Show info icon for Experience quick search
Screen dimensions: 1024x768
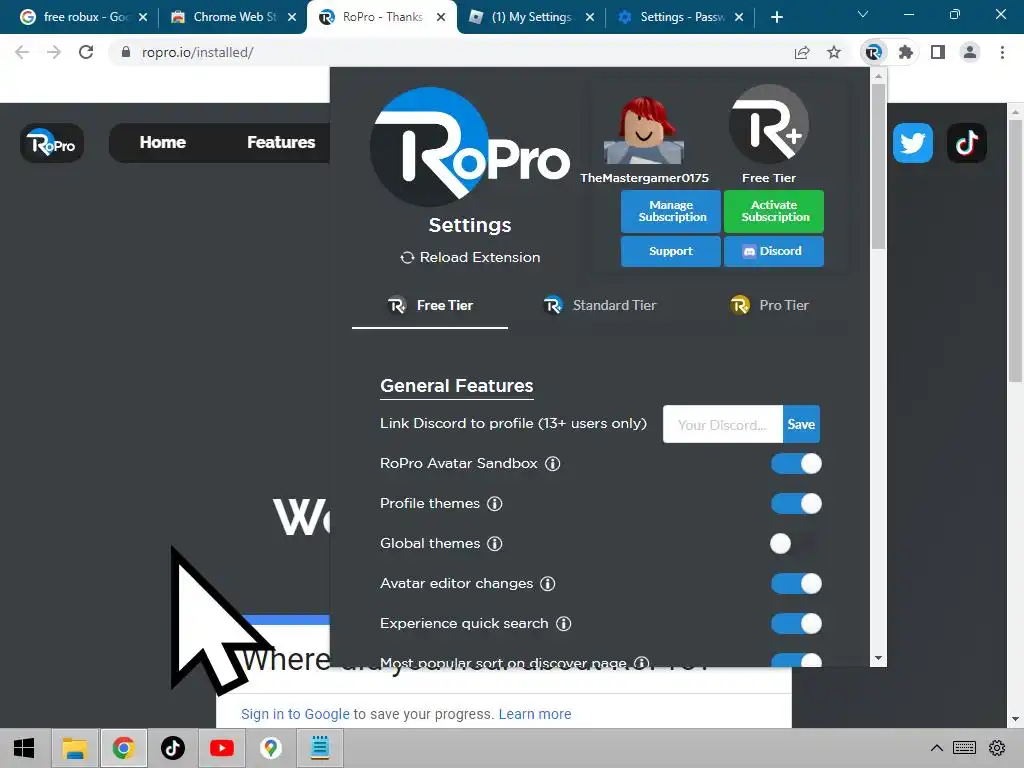click(563, 624)
